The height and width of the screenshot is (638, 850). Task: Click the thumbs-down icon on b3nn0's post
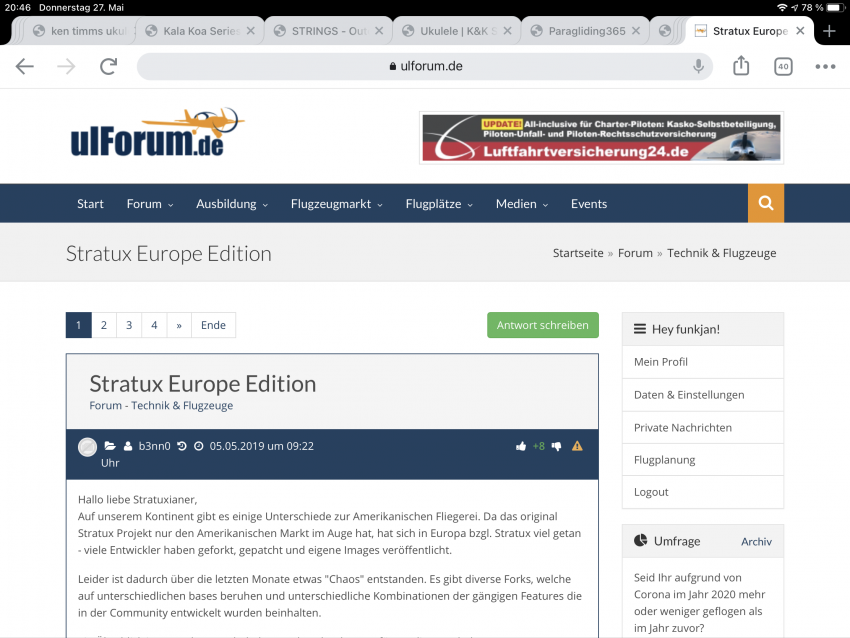[557, 446]
